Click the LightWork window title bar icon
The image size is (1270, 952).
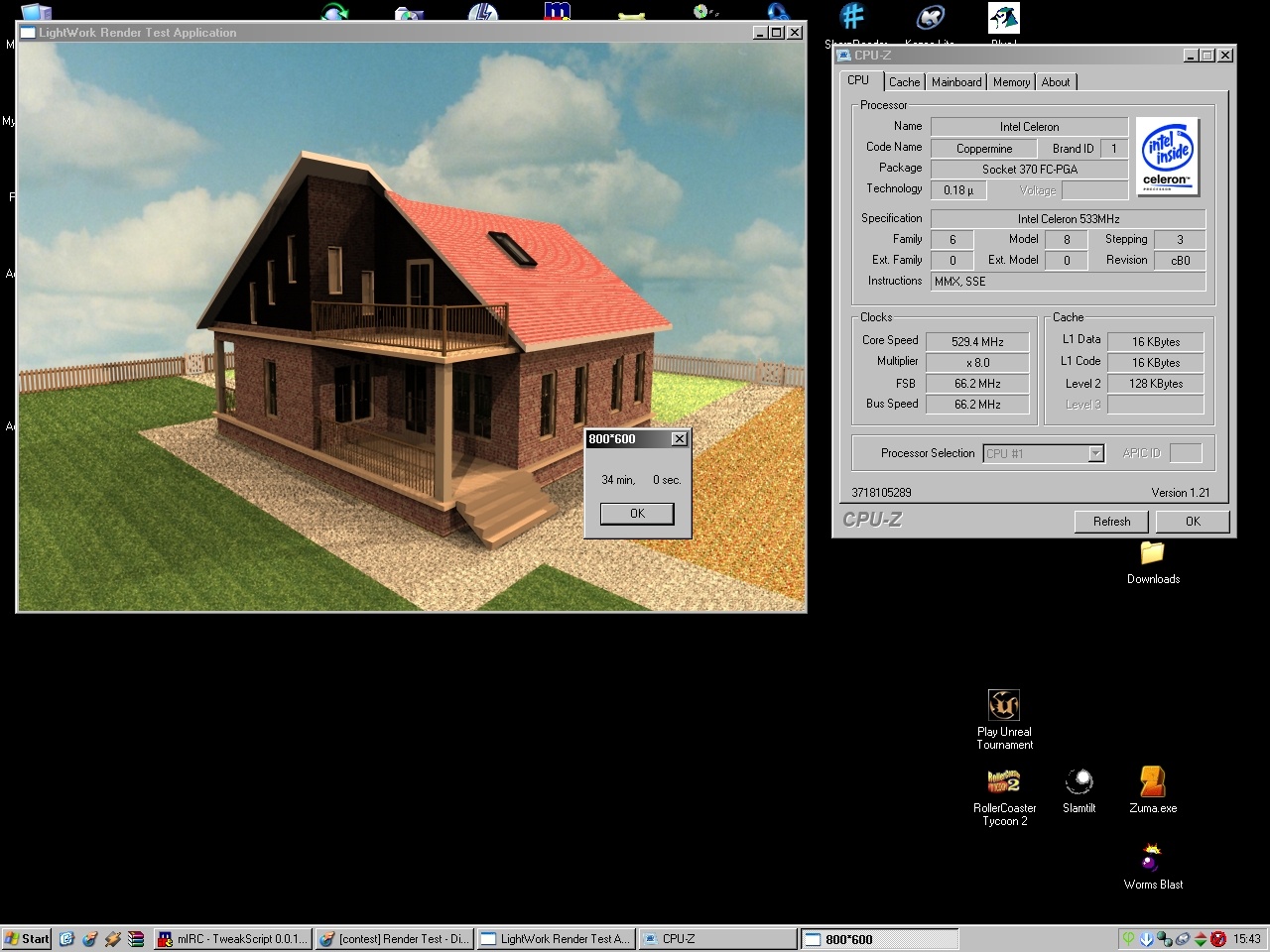coord(28,33)
